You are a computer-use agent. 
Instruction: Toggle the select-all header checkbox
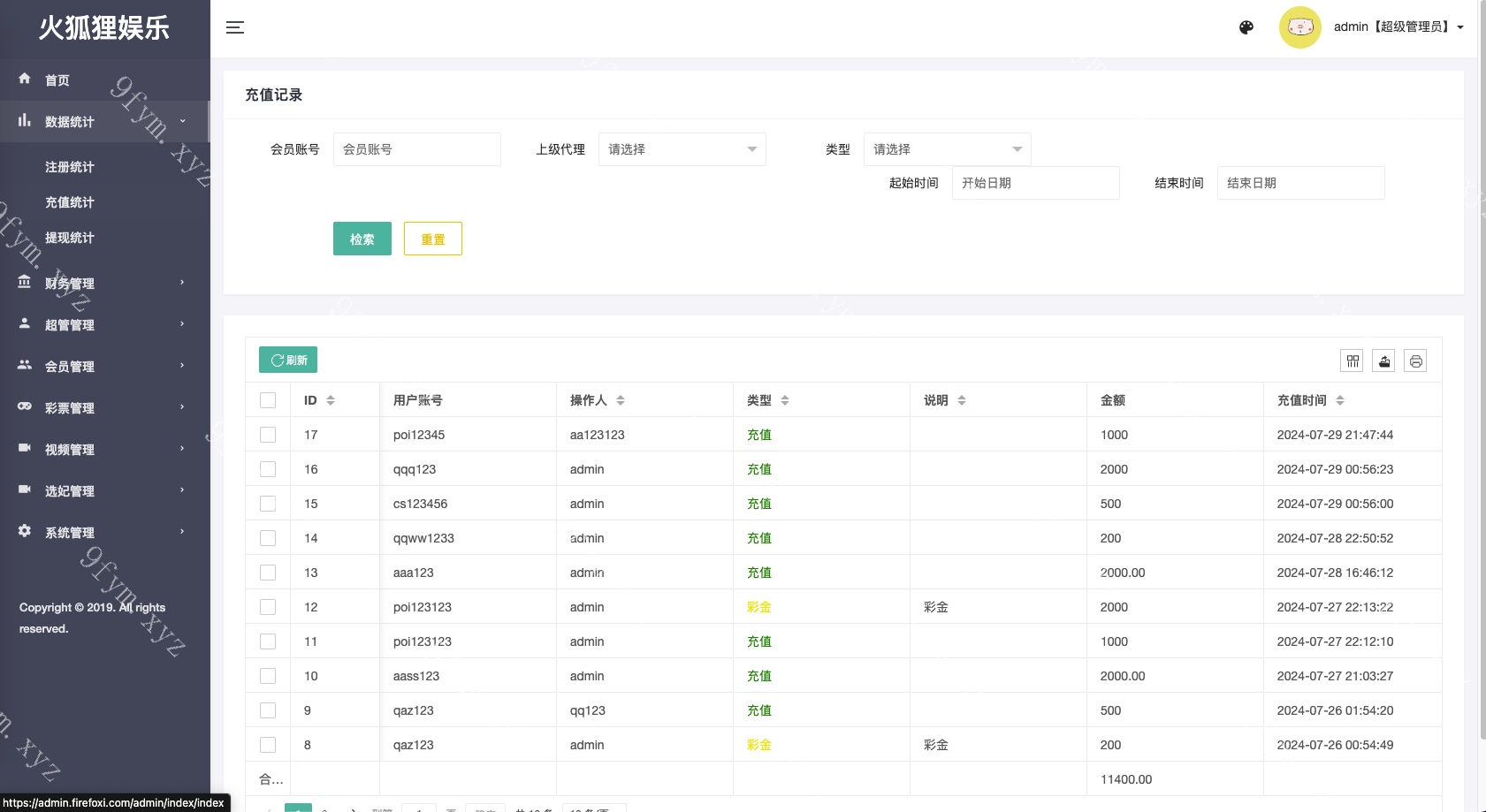(x=268, y=400)
